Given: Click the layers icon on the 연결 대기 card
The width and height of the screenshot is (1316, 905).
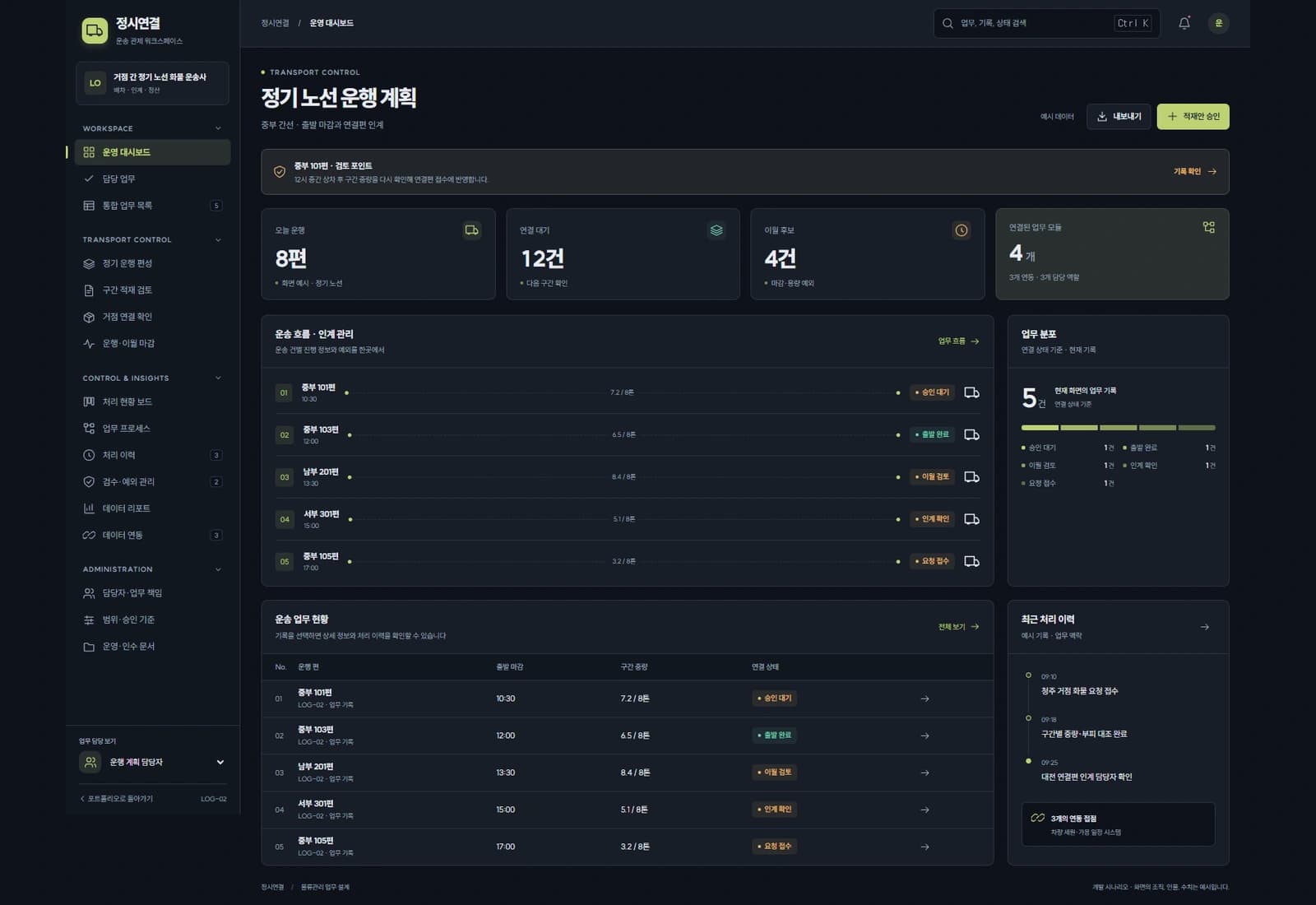Looking at the screenshot, I should pos(716,230).
